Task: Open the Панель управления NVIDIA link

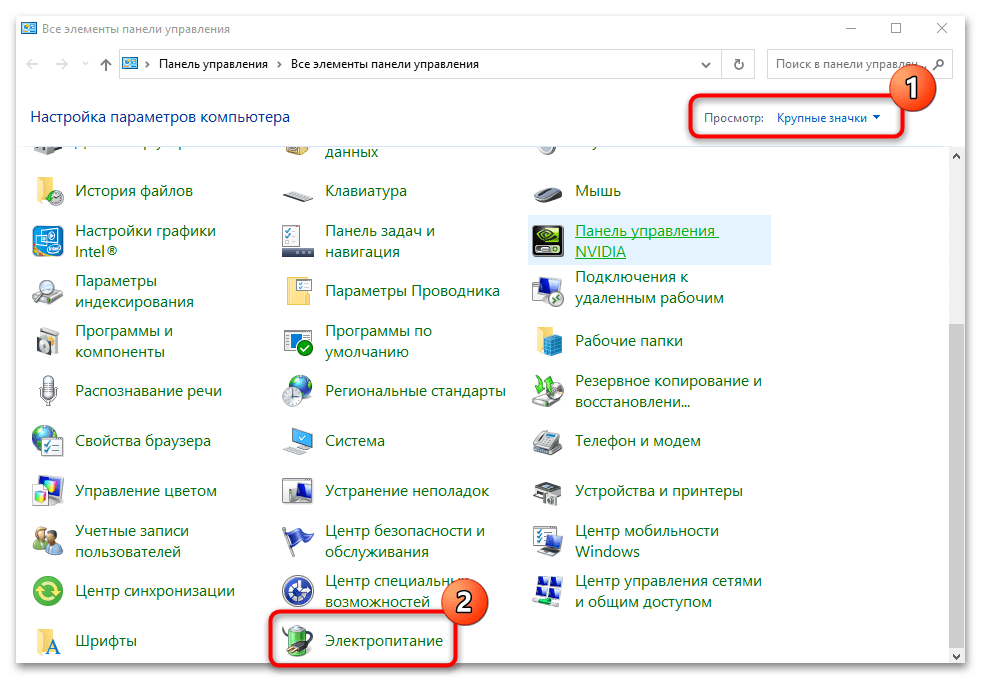Action: point(647,242)
